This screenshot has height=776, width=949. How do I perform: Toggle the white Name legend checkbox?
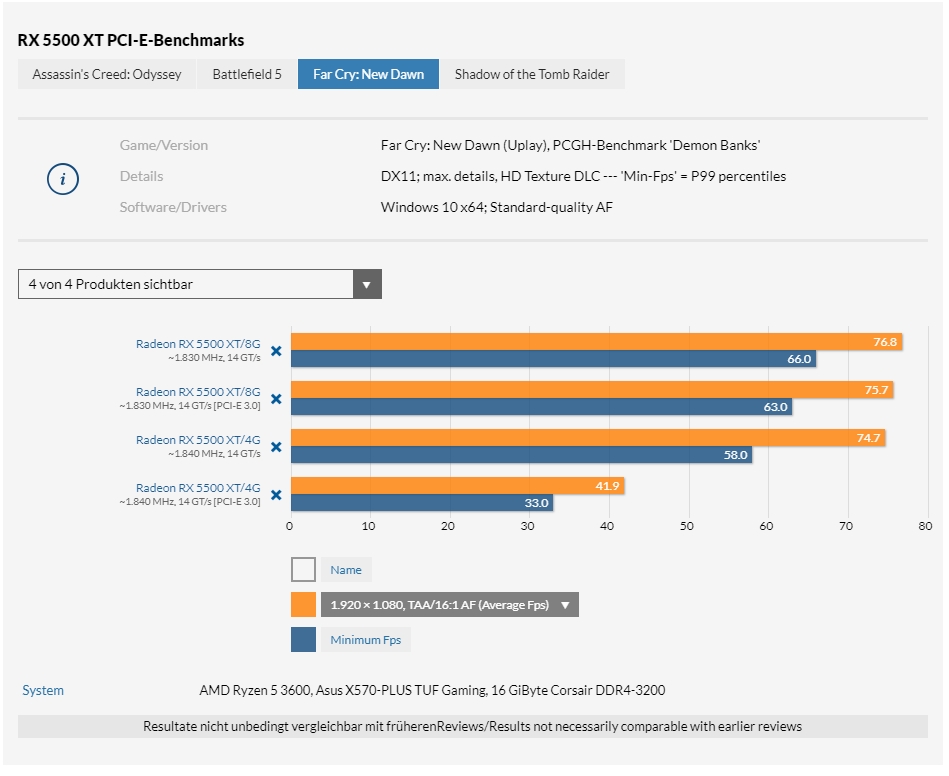pos(303,570)
